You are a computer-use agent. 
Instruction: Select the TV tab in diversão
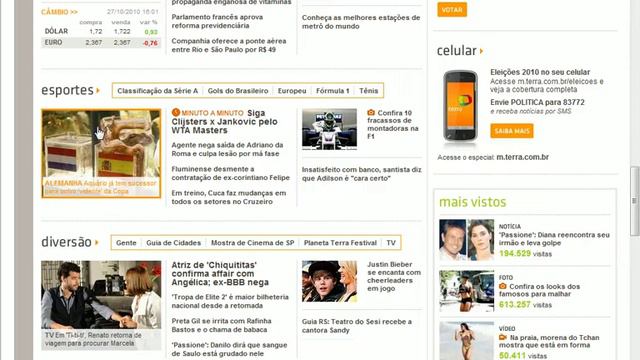click(x=391, y=242)
